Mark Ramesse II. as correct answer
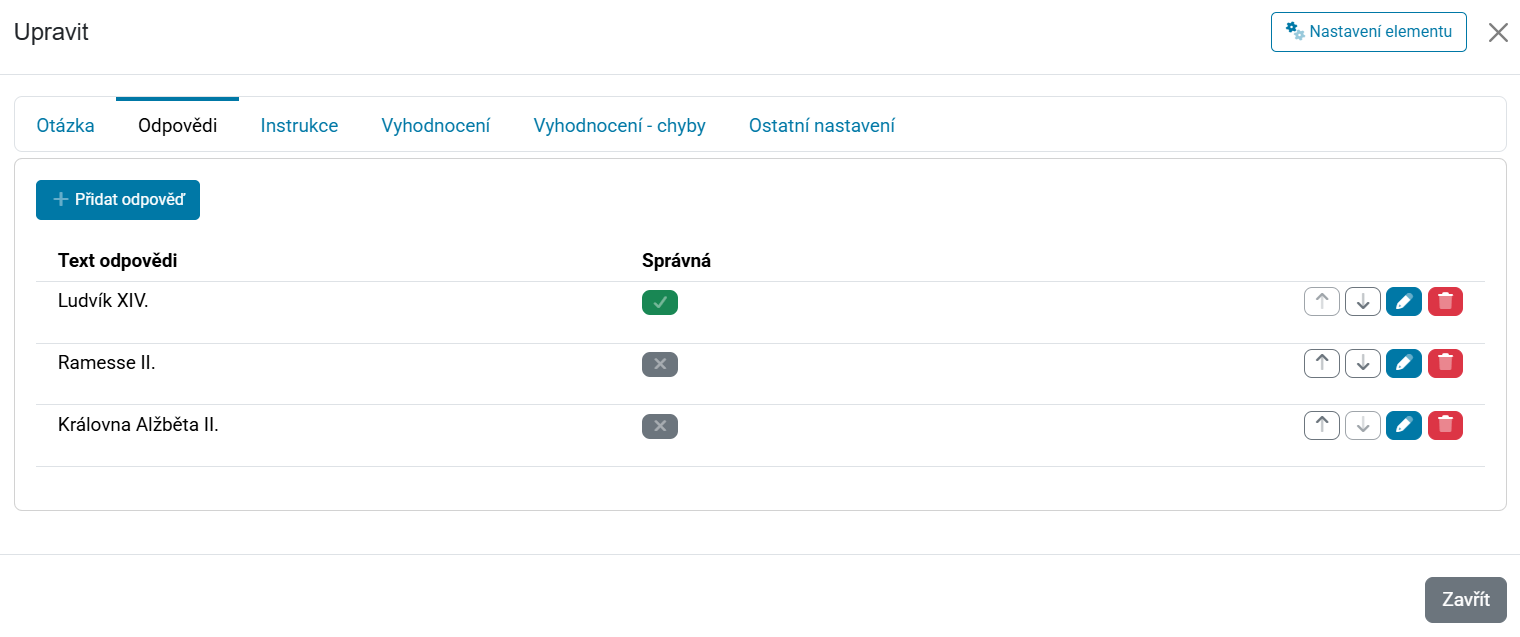Screen dimensions: 1520x637 pyautogui.click(x=660, y=364)
